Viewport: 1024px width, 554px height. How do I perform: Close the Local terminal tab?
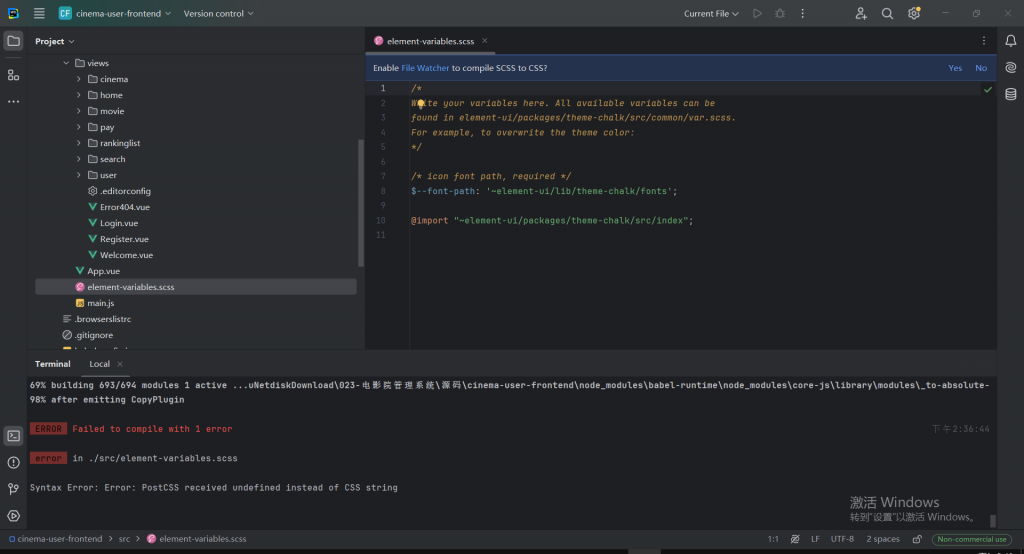[x=120, y=364]
